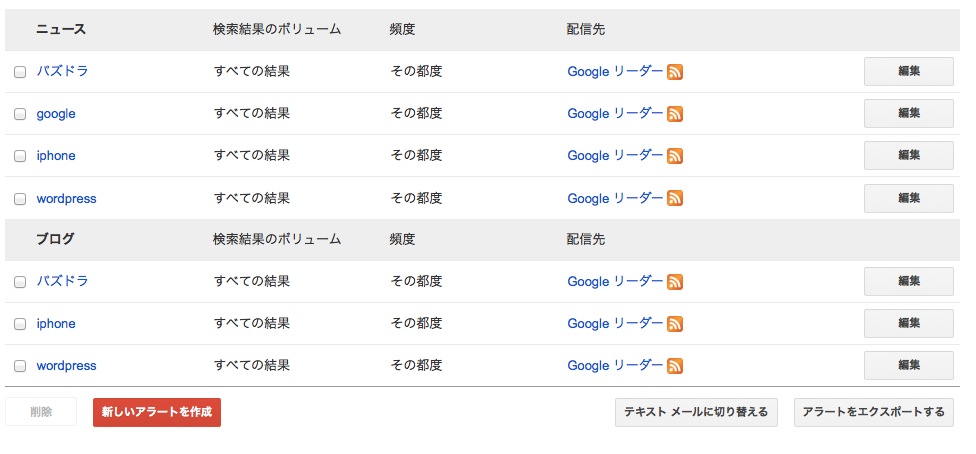This screenshot has width=976, height=454.
Task: Click RSS feed icon for News パズドラ alert
Action: pyautogui.click(x=675, y=72)
